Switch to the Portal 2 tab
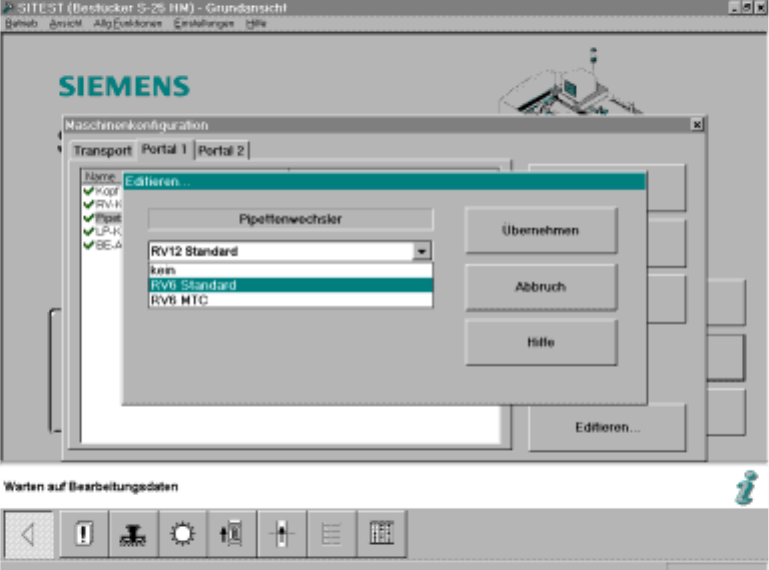 [x=221, y=151]
